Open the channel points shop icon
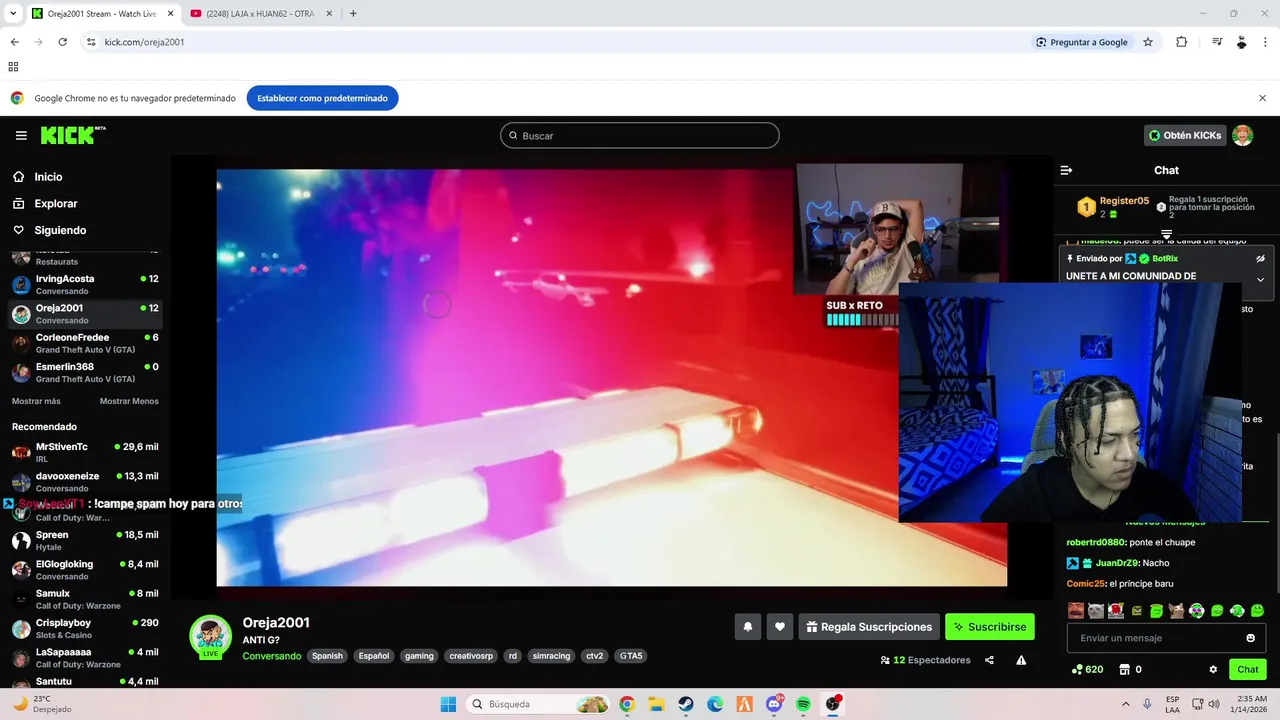This screenshot has height=720, width=1280. 1124,670
